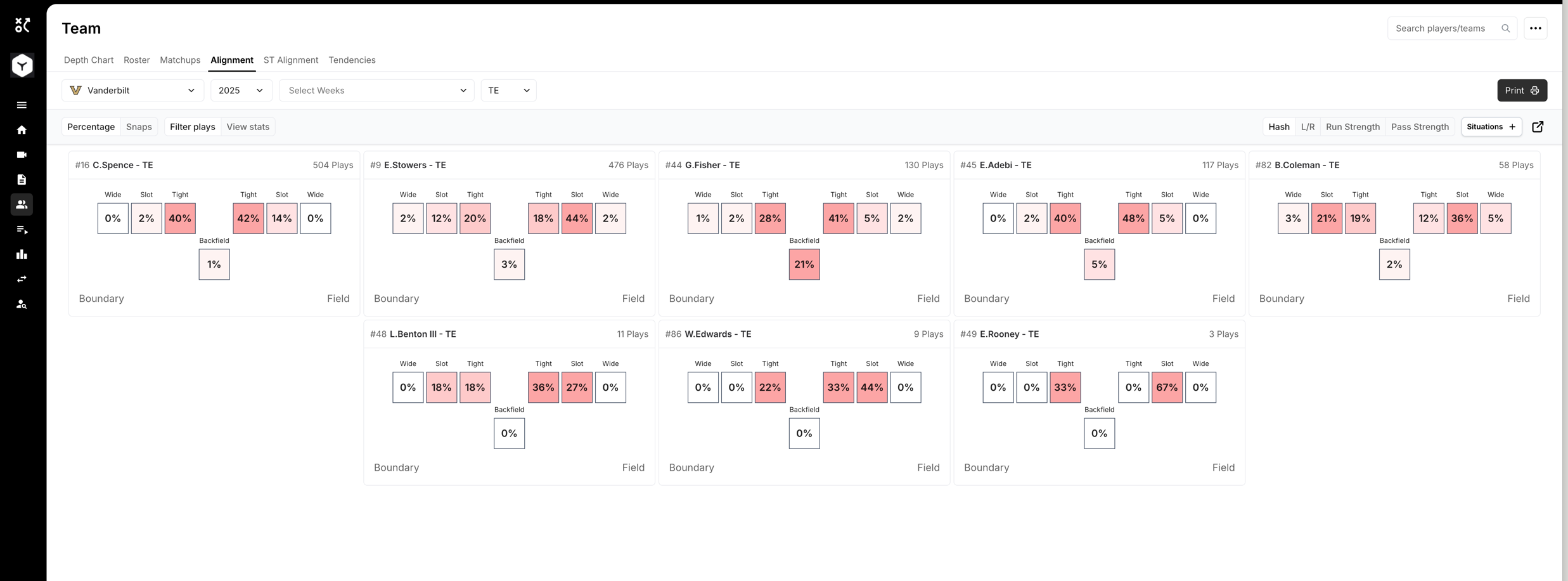1568x581 pixels.
Task: Click the Print button
Action: 1522,91
